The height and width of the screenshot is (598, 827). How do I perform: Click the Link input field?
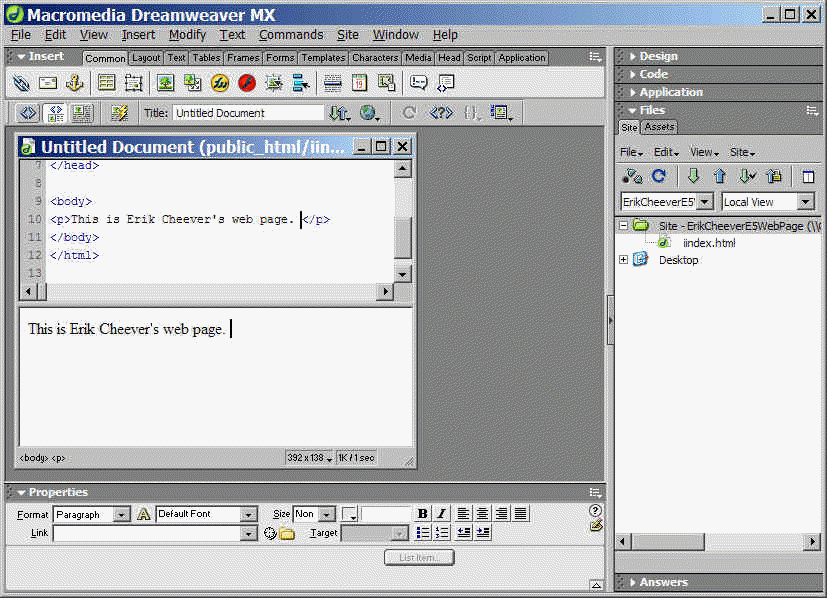coord(147,534)
